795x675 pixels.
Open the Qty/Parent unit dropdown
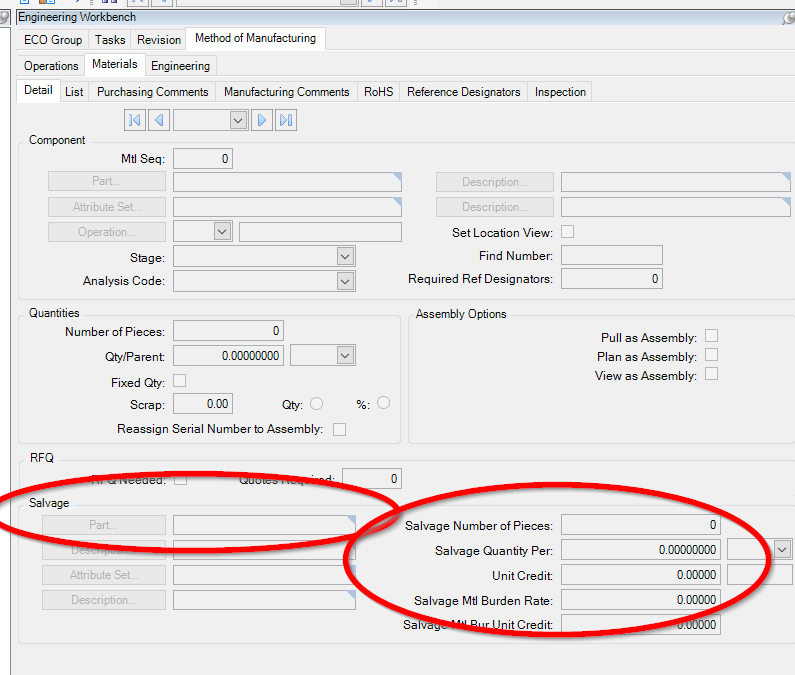pos(345,356)
